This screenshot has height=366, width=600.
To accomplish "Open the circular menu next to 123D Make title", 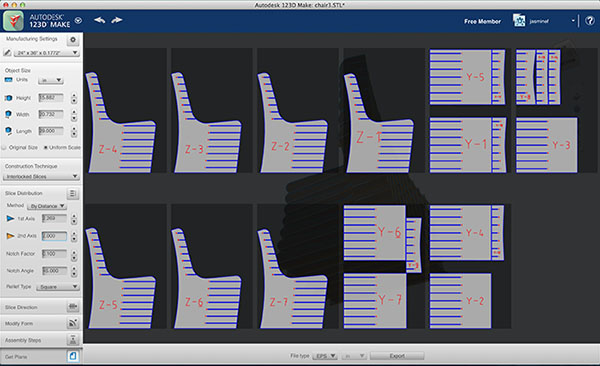I will click(x=78, y=20).
